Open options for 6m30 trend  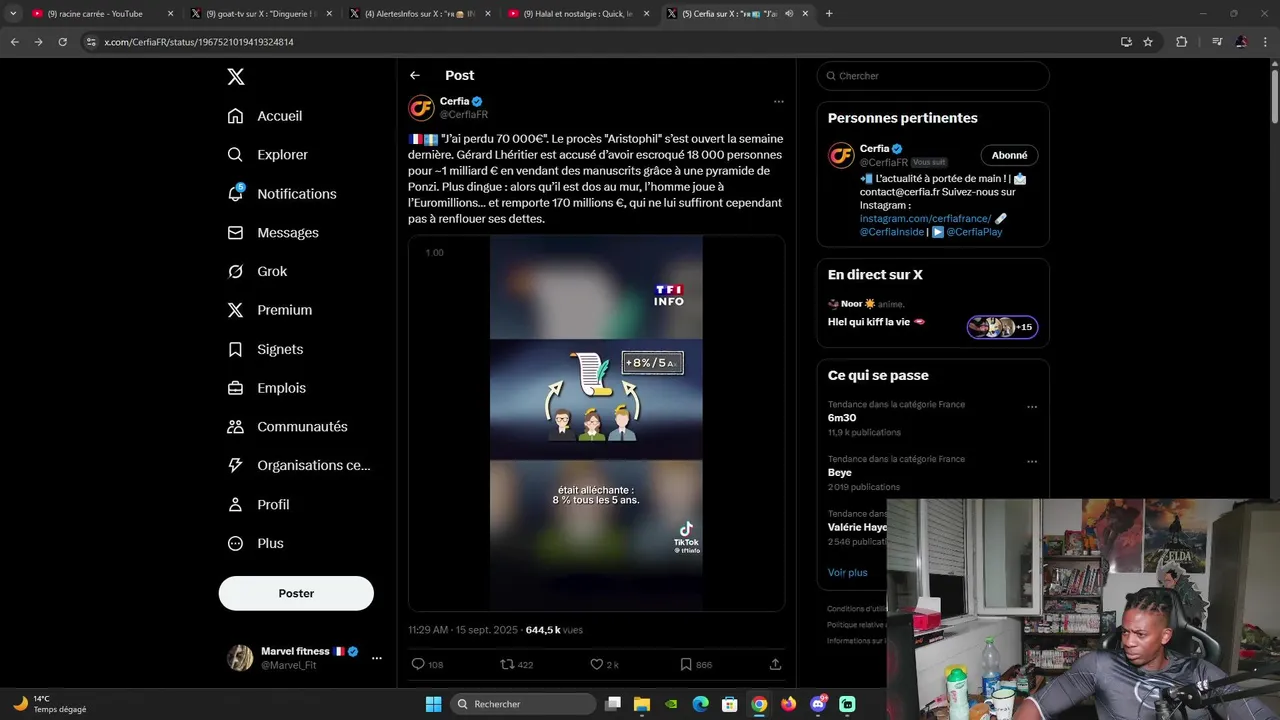click(x=1032, y=407)
